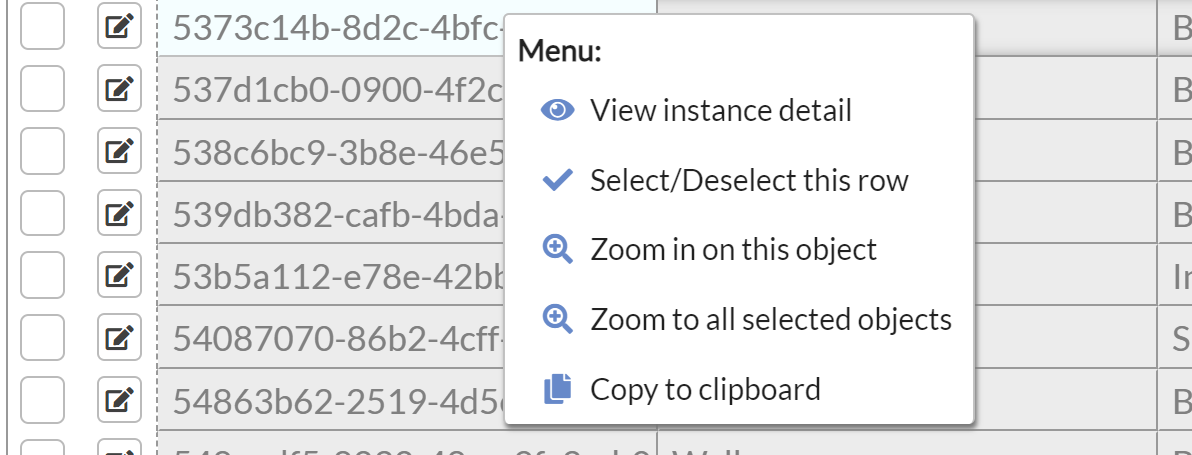Viewport: 1192px width, 455px height.
Task: Click magnifier icon beside Zoom to all selected
Action: point(557,319)
